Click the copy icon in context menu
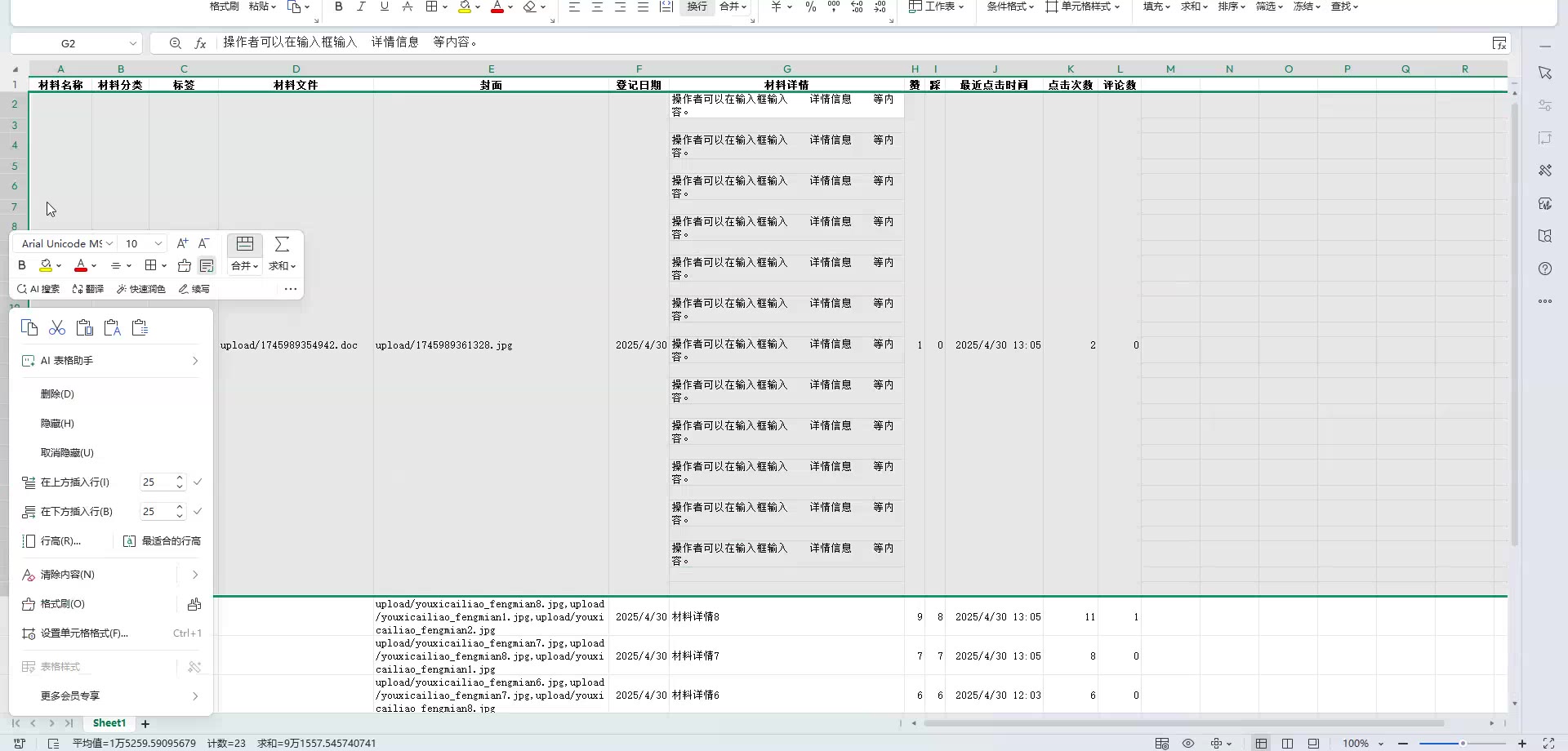This screenshot has width=1568, height=751. click(x=29, y=328)
